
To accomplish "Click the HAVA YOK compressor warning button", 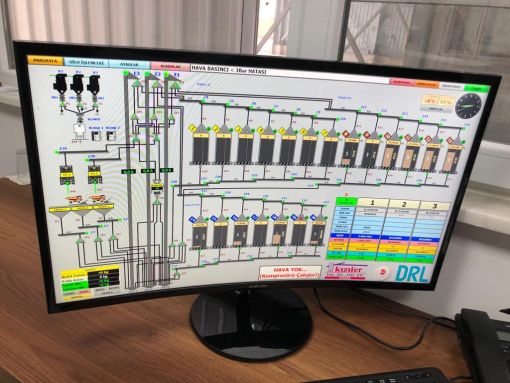I will coord(290,273).
